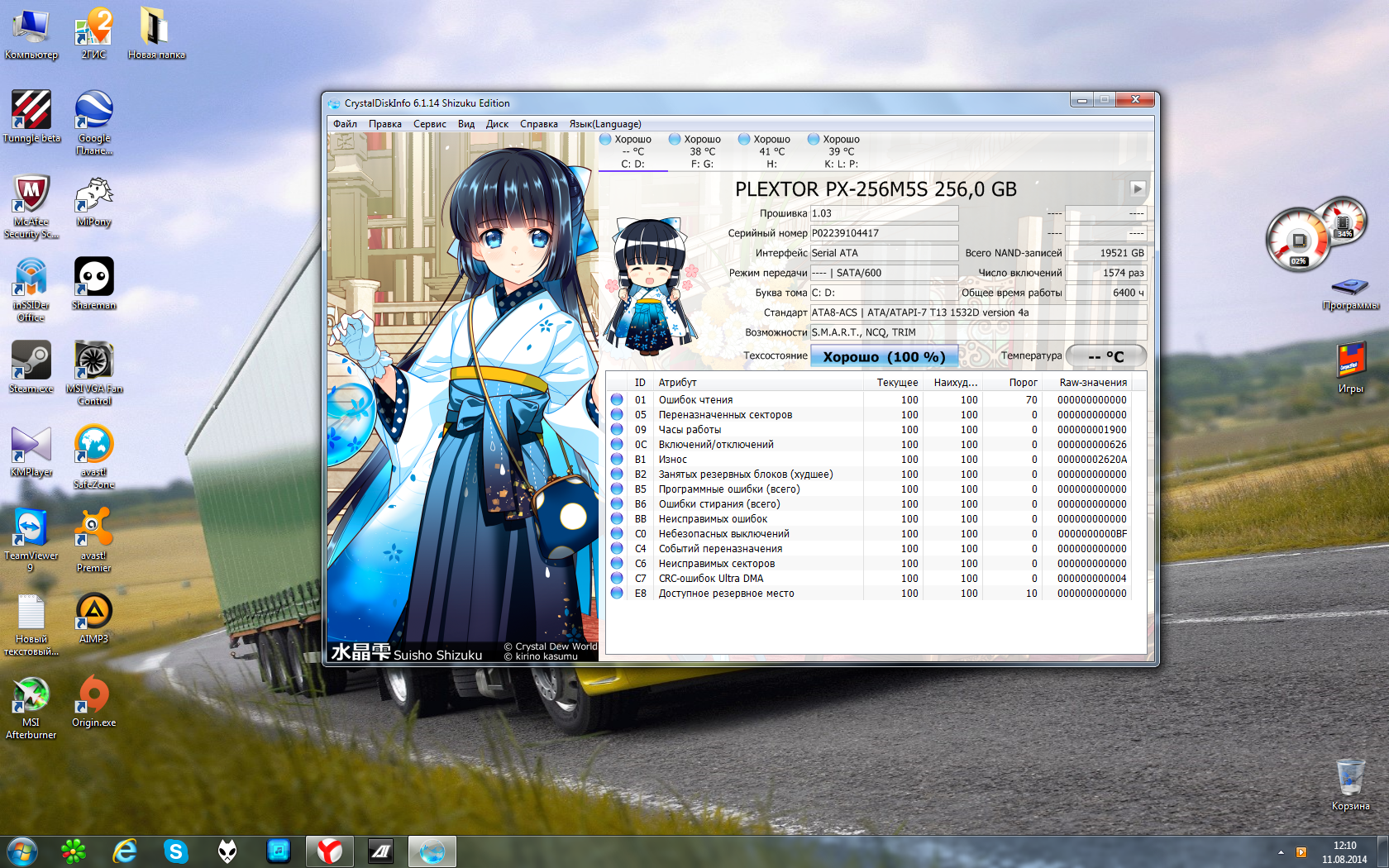Select the avast! Premier desktop icon
This screenshot has height=868, width=1389.
click(x=94, y=541)
